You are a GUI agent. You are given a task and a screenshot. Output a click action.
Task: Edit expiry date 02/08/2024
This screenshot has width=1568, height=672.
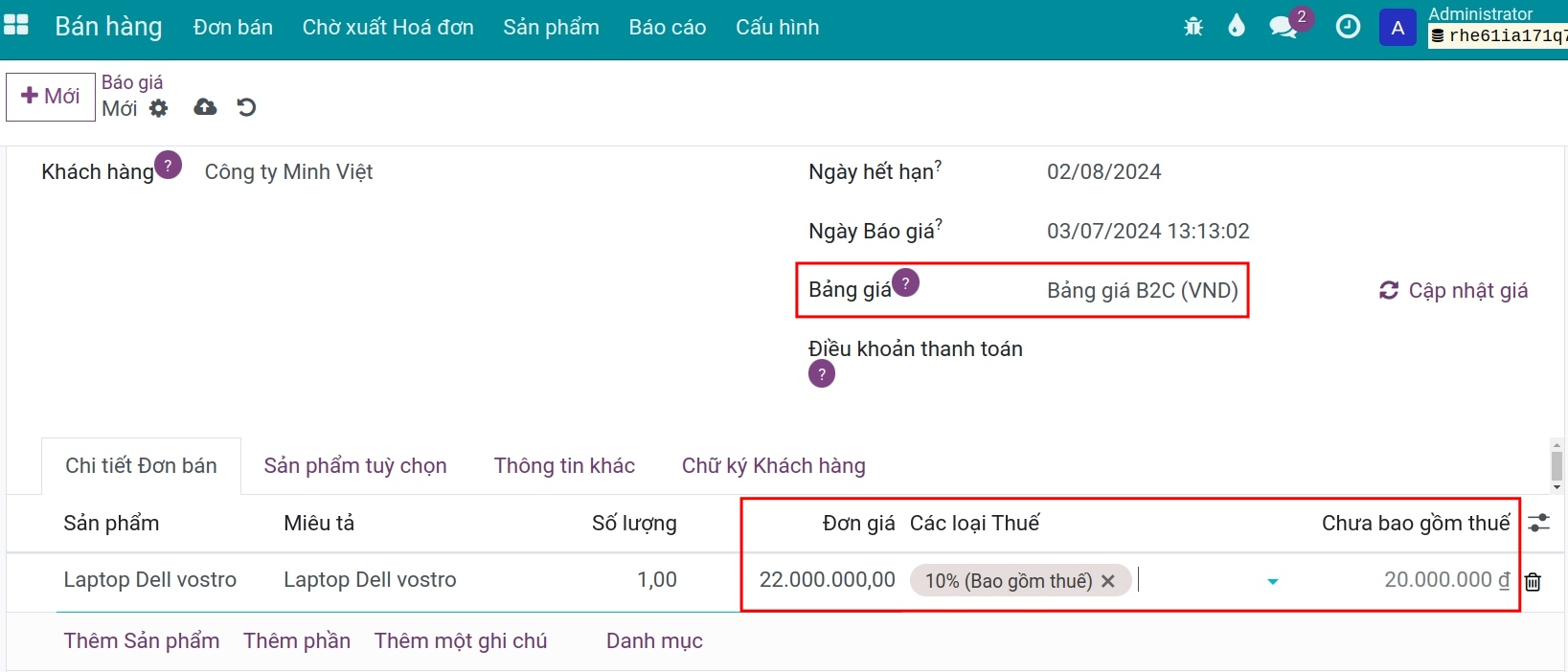(x=1103, y=172)
